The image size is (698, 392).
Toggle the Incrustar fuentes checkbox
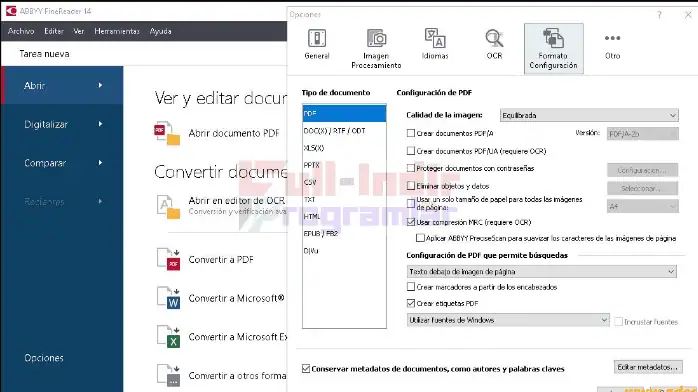618,321
